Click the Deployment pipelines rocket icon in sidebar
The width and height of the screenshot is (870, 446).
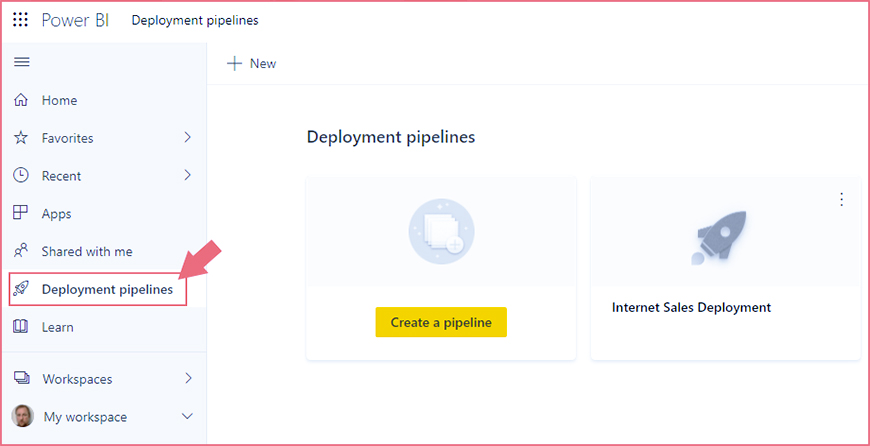(21, 289)
